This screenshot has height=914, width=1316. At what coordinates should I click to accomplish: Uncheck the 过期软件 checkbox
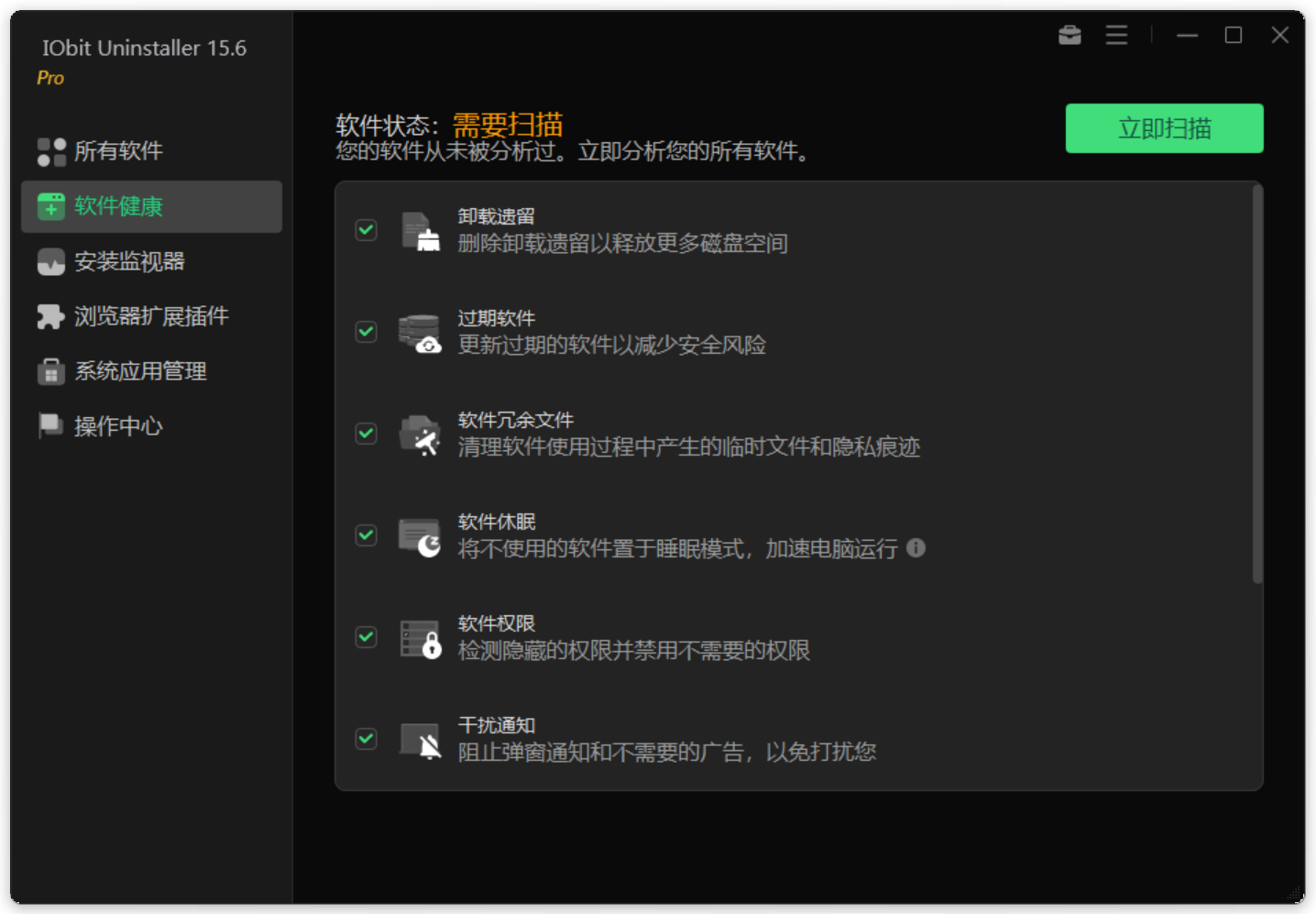[x=366, y=331]
